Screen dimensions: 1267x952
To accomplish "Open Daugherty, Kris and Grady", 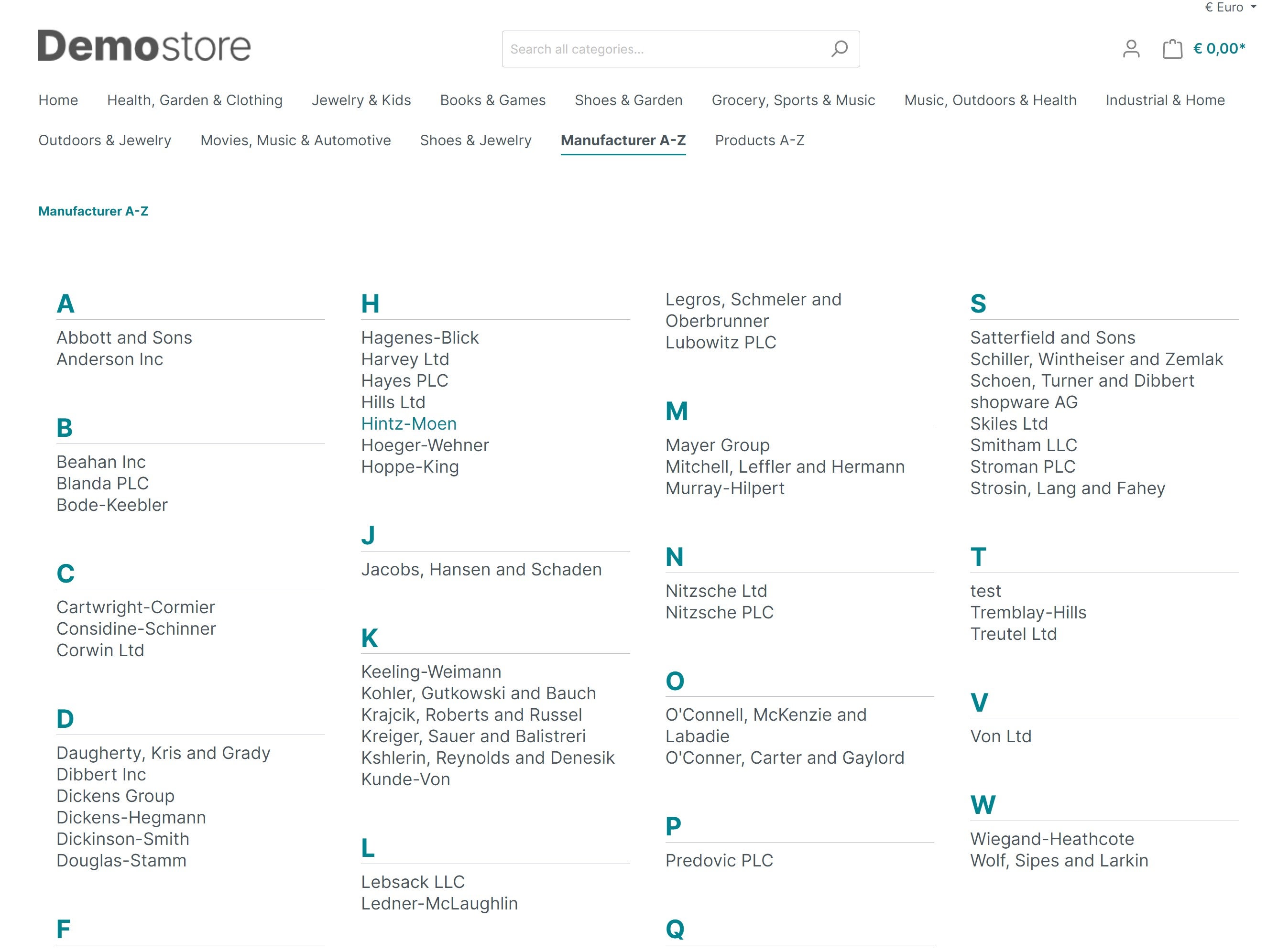I will pyautogui.click(x=163, y=753).
